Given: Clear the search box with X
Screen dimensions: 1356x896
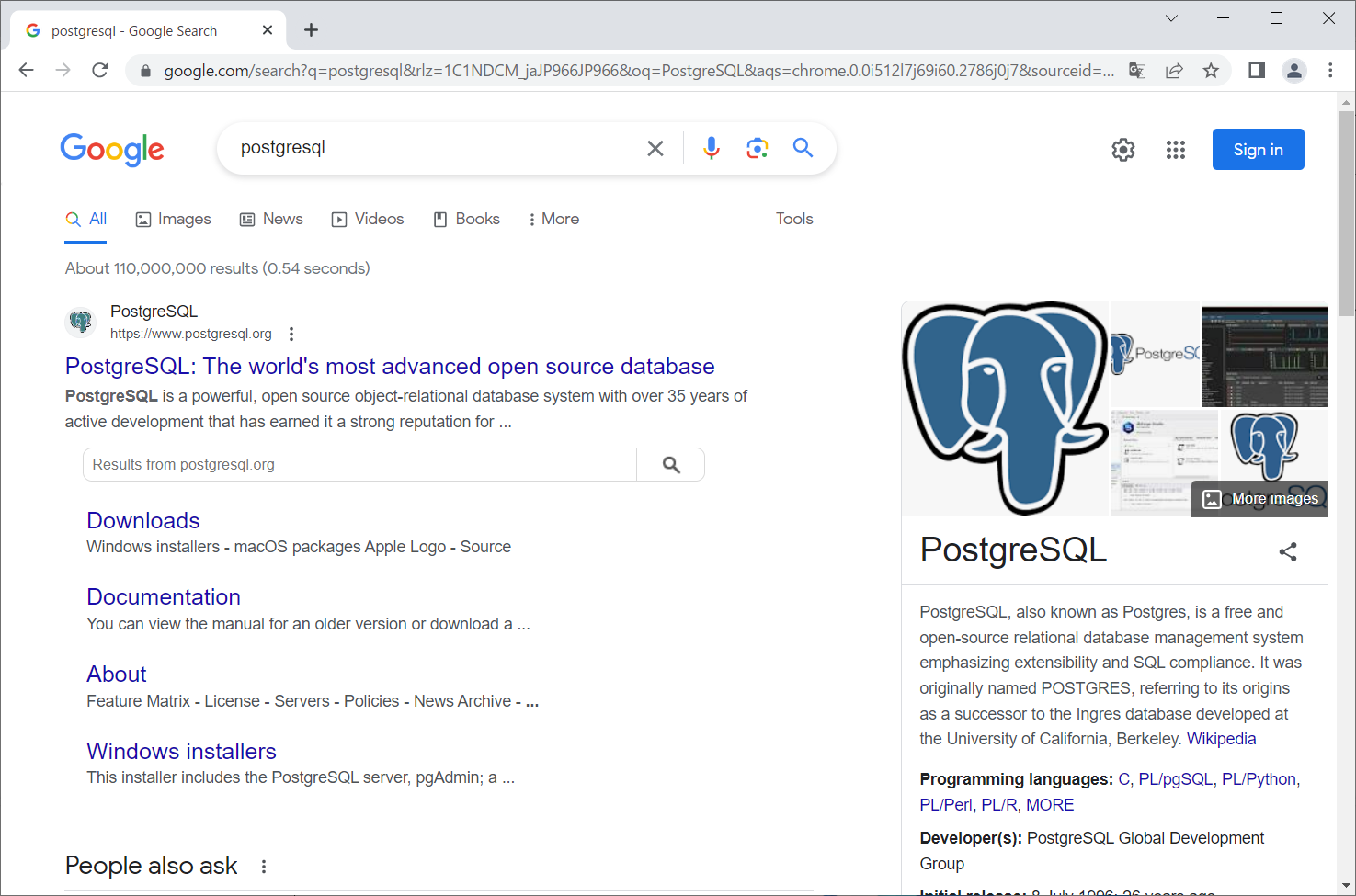Looking at the screenshot, I should (655, 148).
